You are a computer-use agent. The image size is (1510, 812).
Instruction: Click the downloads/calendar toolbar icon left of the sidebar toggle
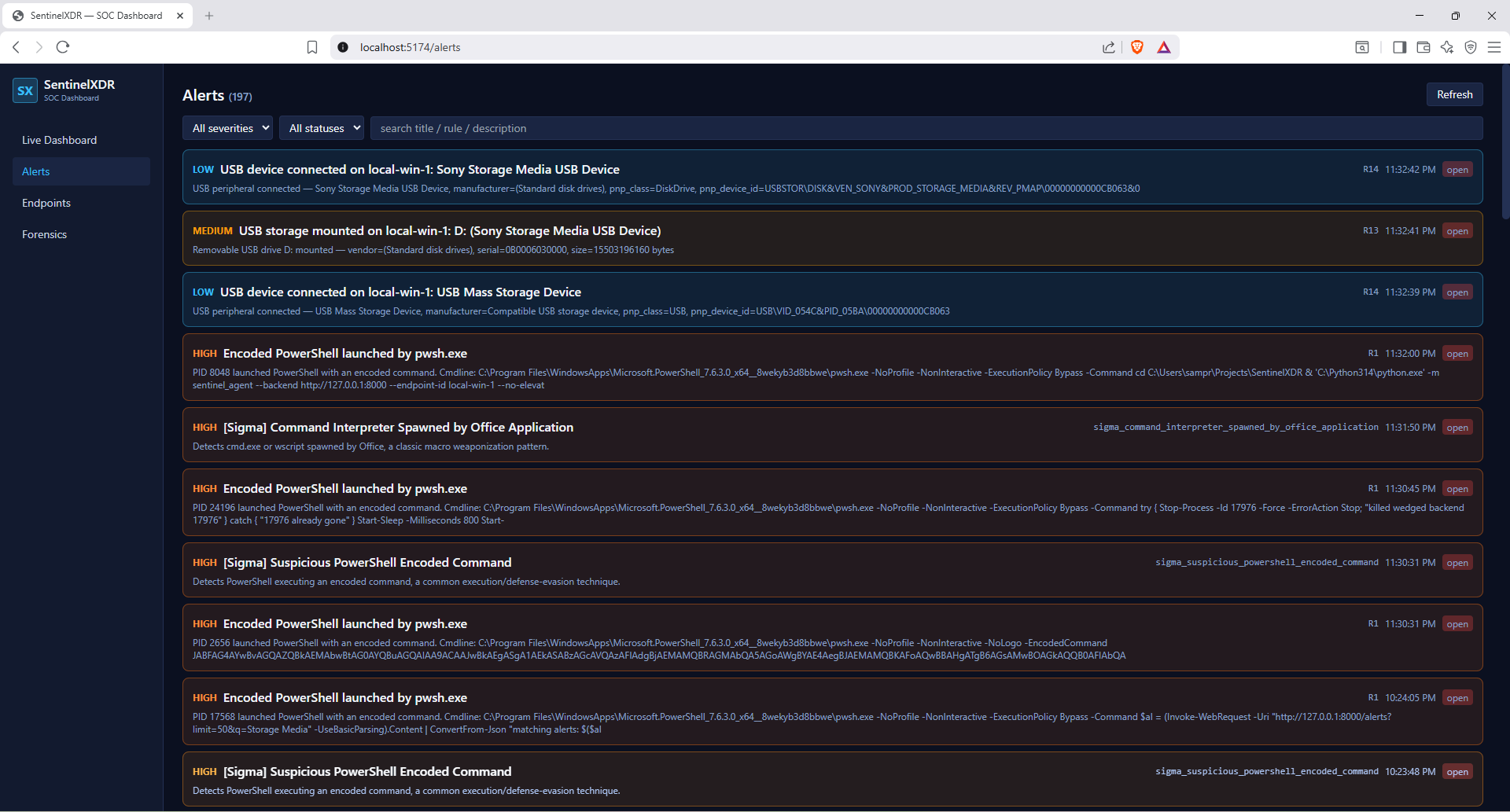pyautogui.click(x=1362, y=47)
